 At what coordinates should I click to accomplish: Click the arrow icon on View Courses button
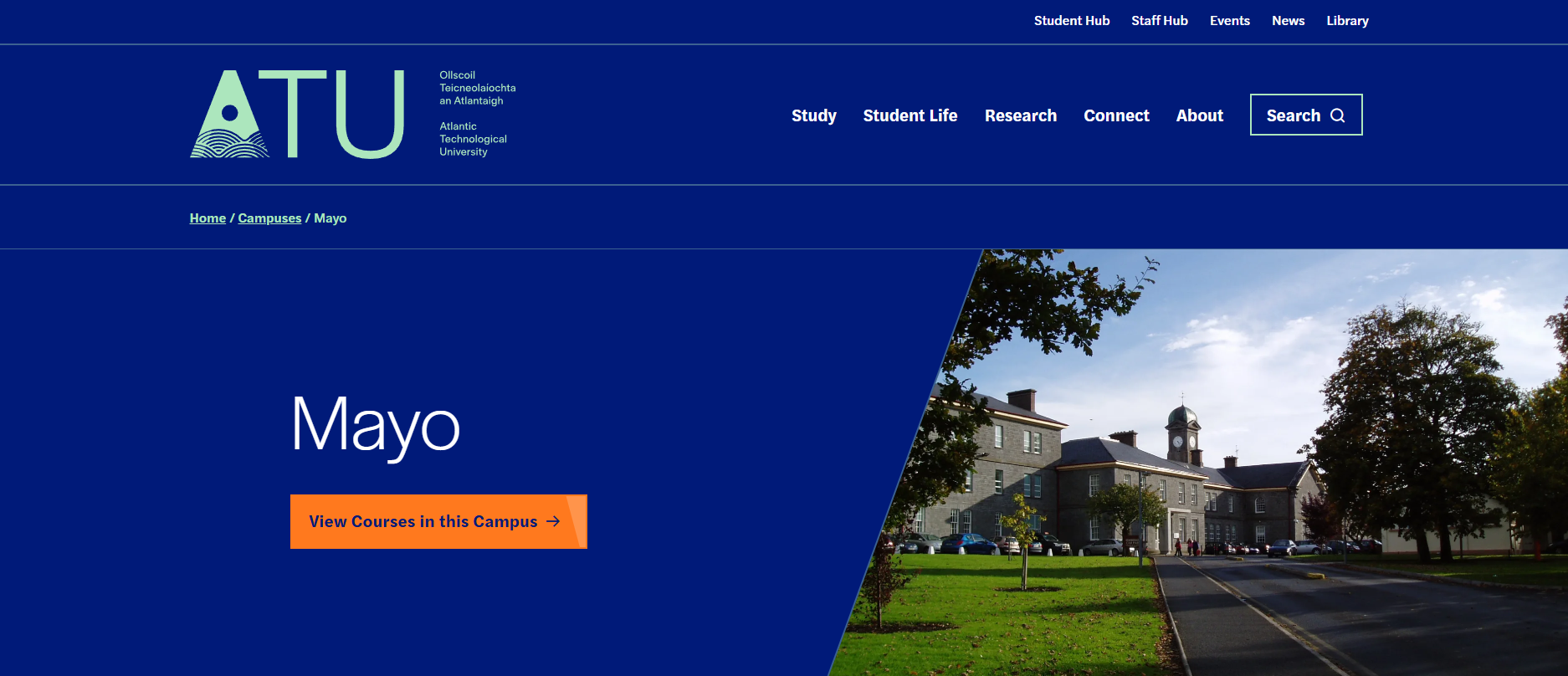tap(553, 521)
